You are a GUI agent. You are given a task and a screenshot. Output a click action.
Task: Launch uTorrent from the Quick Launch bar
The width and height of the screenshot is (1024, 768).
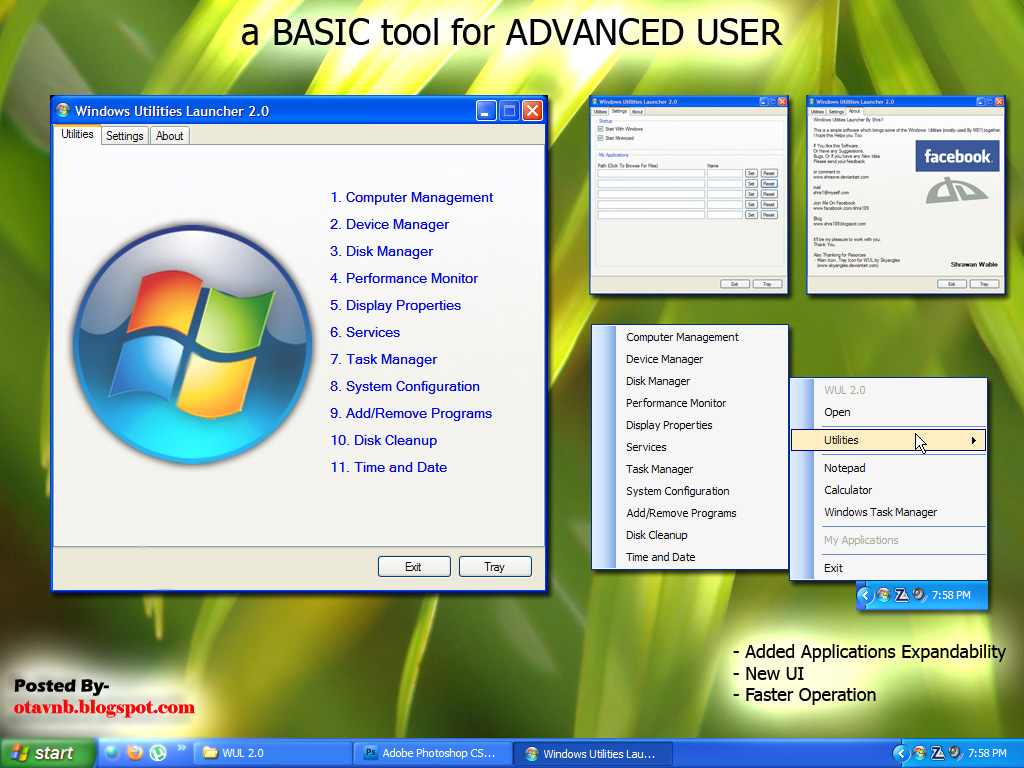[x=157, y=754]
